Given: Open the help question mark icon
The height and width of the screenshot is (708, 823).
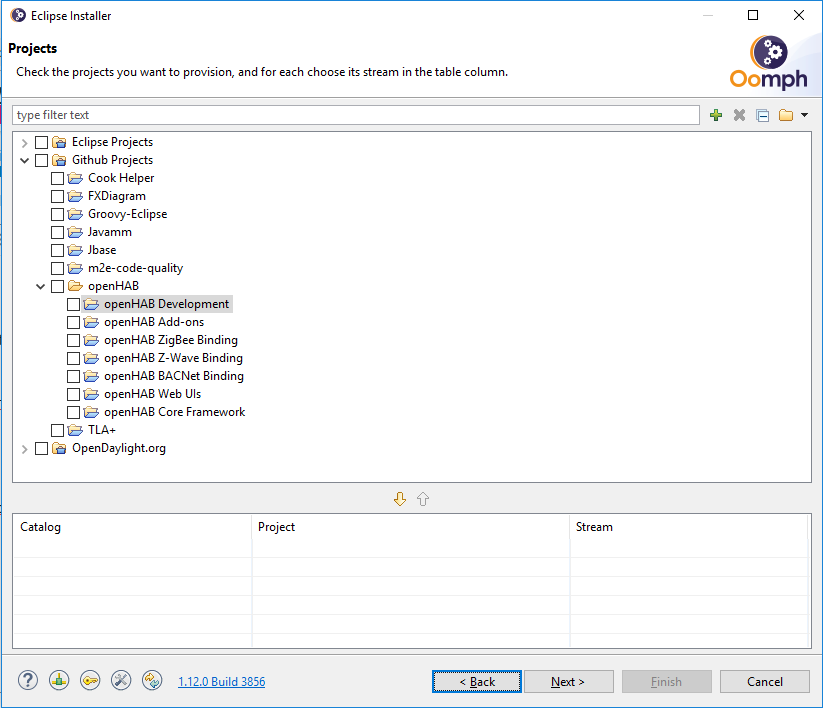Looking at the screenshot, I should 28,681.
